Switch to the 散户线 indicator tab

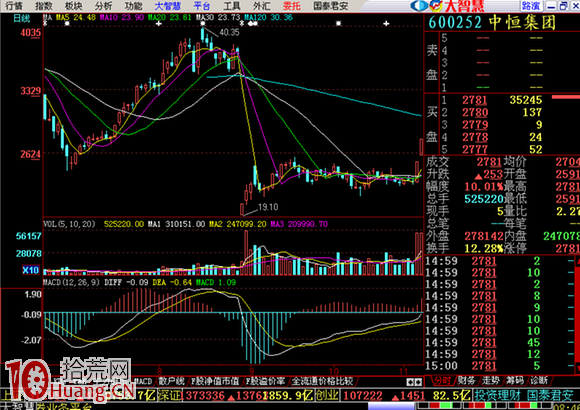click(171, 381)
